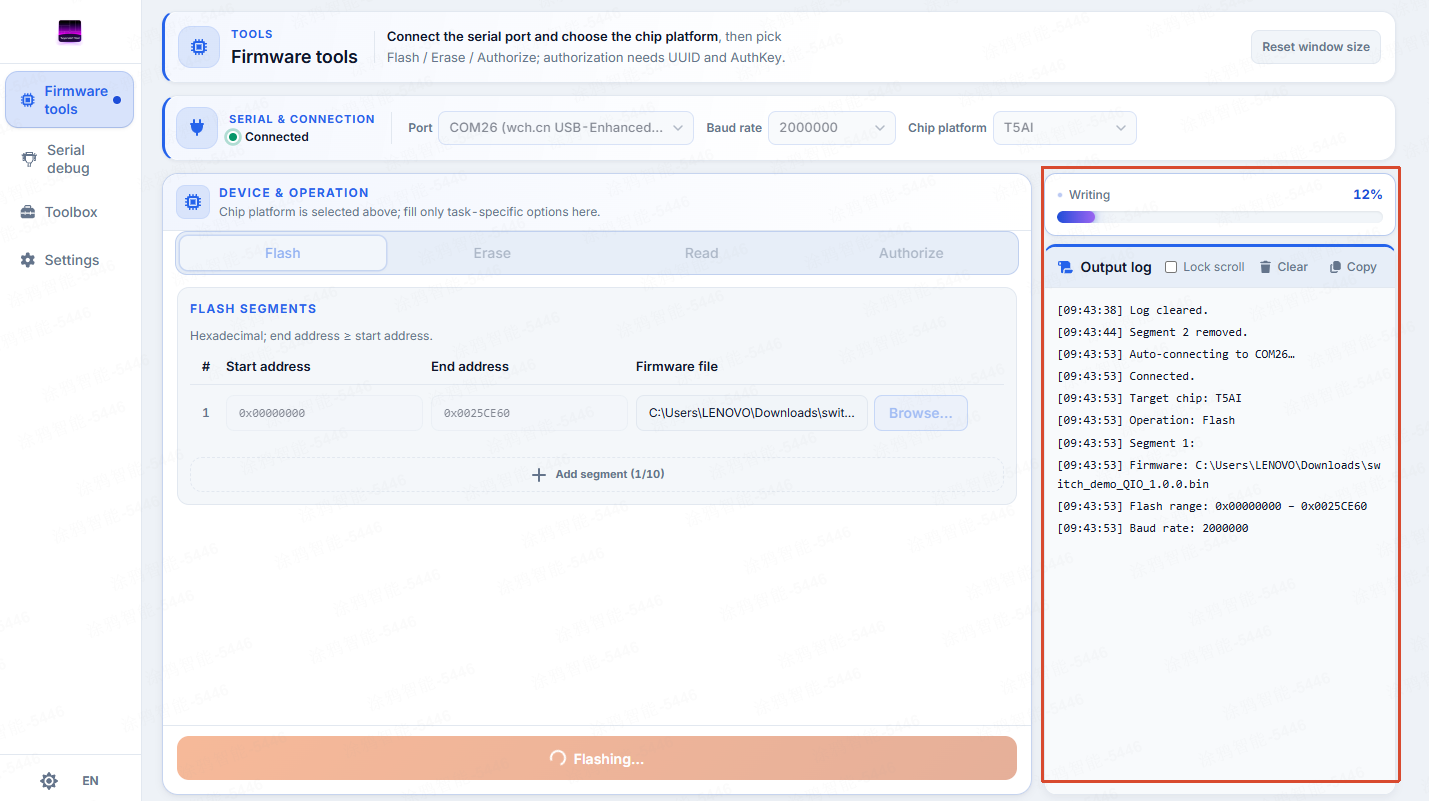Switch to the Authorize tab
The height and width of the screenshot is (801, 1429).
coord(911,253)
